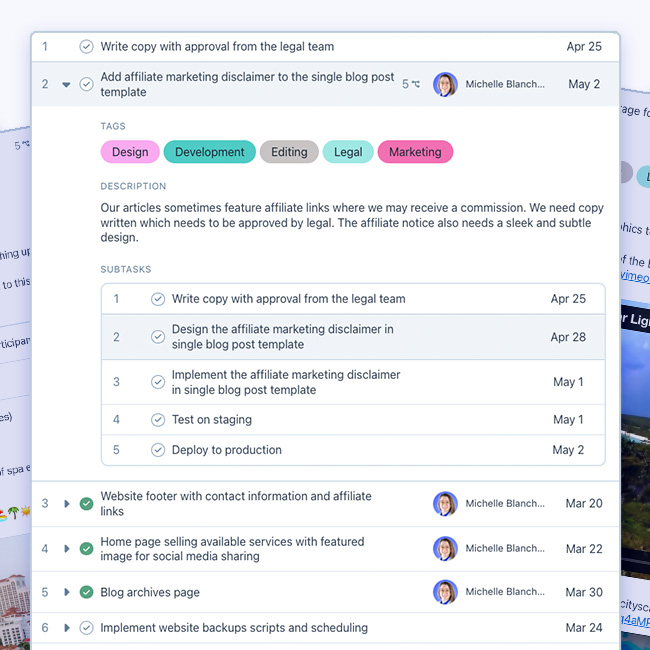Check subtask 1 Write copy with approval
650x650 pixels.
click(x=158, y=299)
